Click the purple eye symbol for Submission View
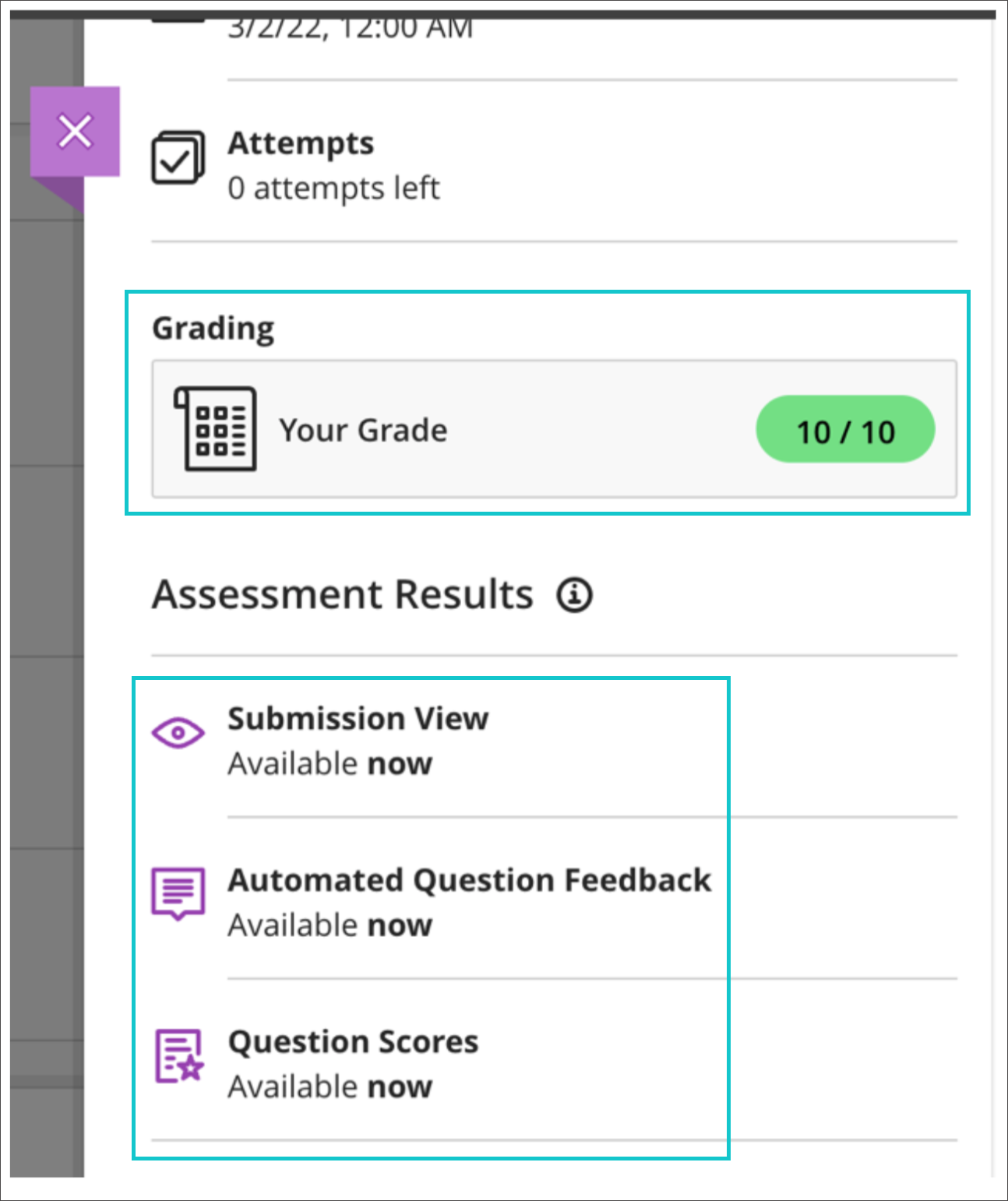 tap(178, 732)
